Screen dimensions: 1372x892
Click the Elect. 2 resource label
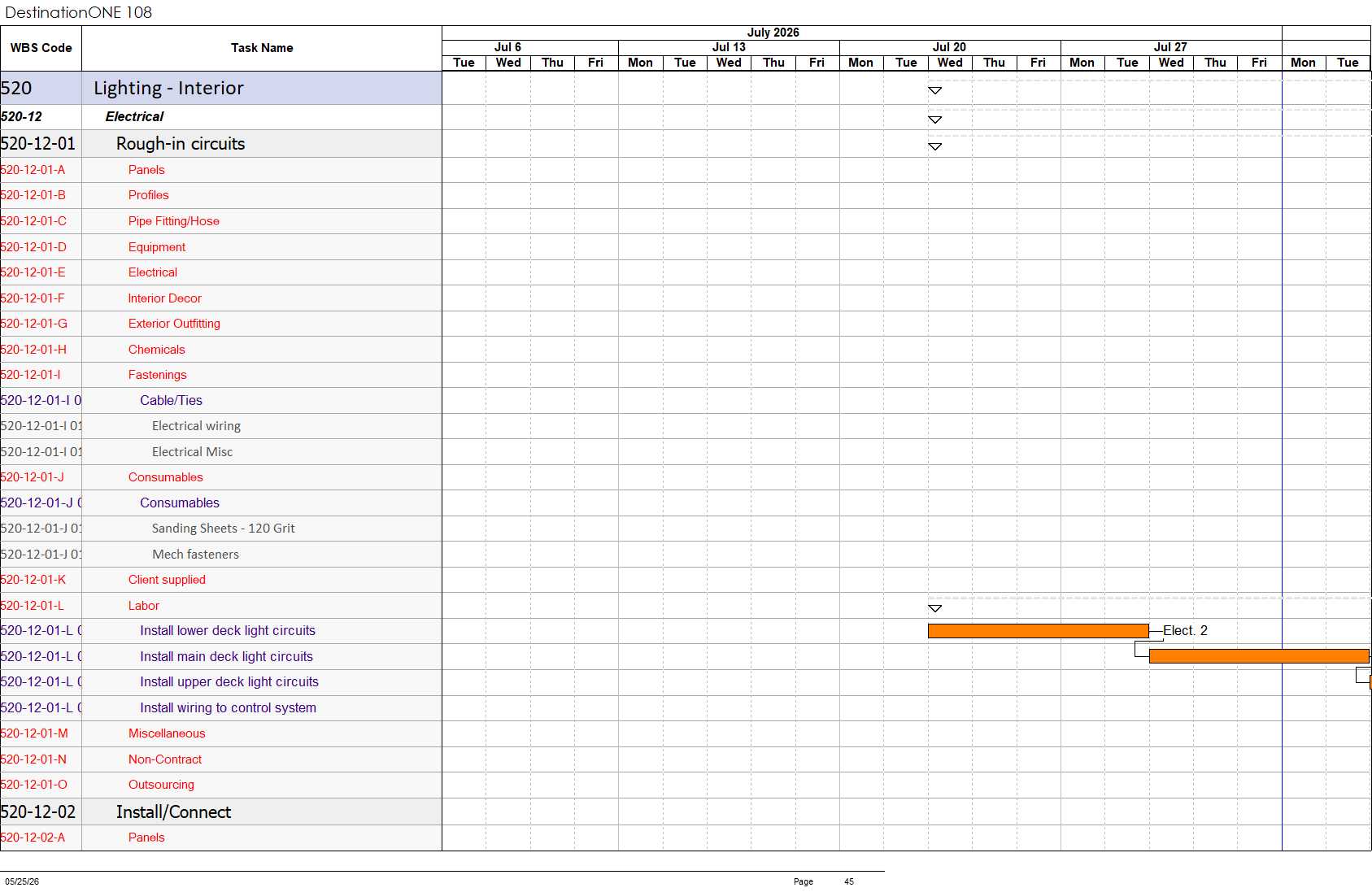point(1185,631)
